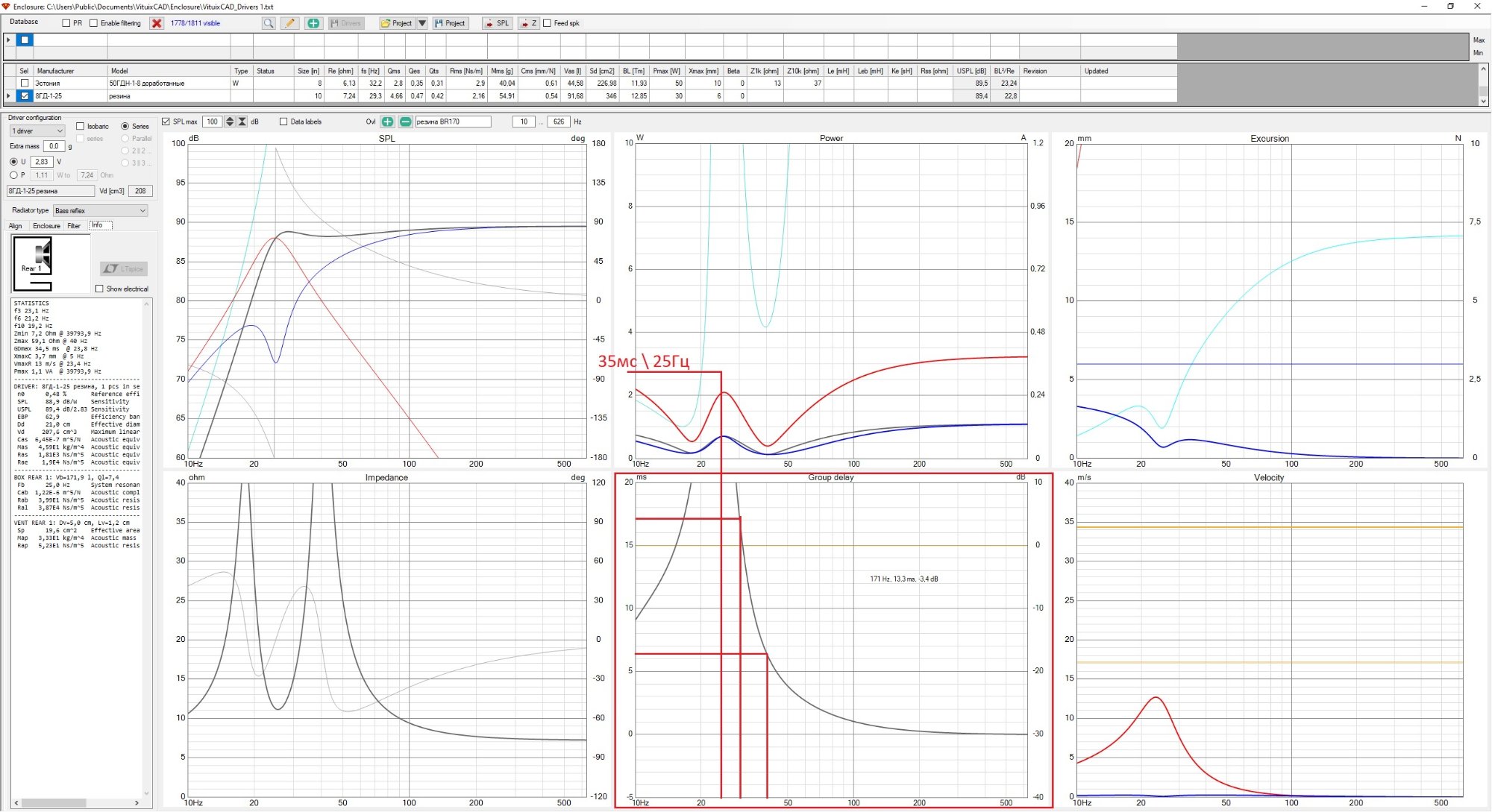
Task: Open the Radiator type Bass reflex dropdown
Action: click(x=101, y=211)
